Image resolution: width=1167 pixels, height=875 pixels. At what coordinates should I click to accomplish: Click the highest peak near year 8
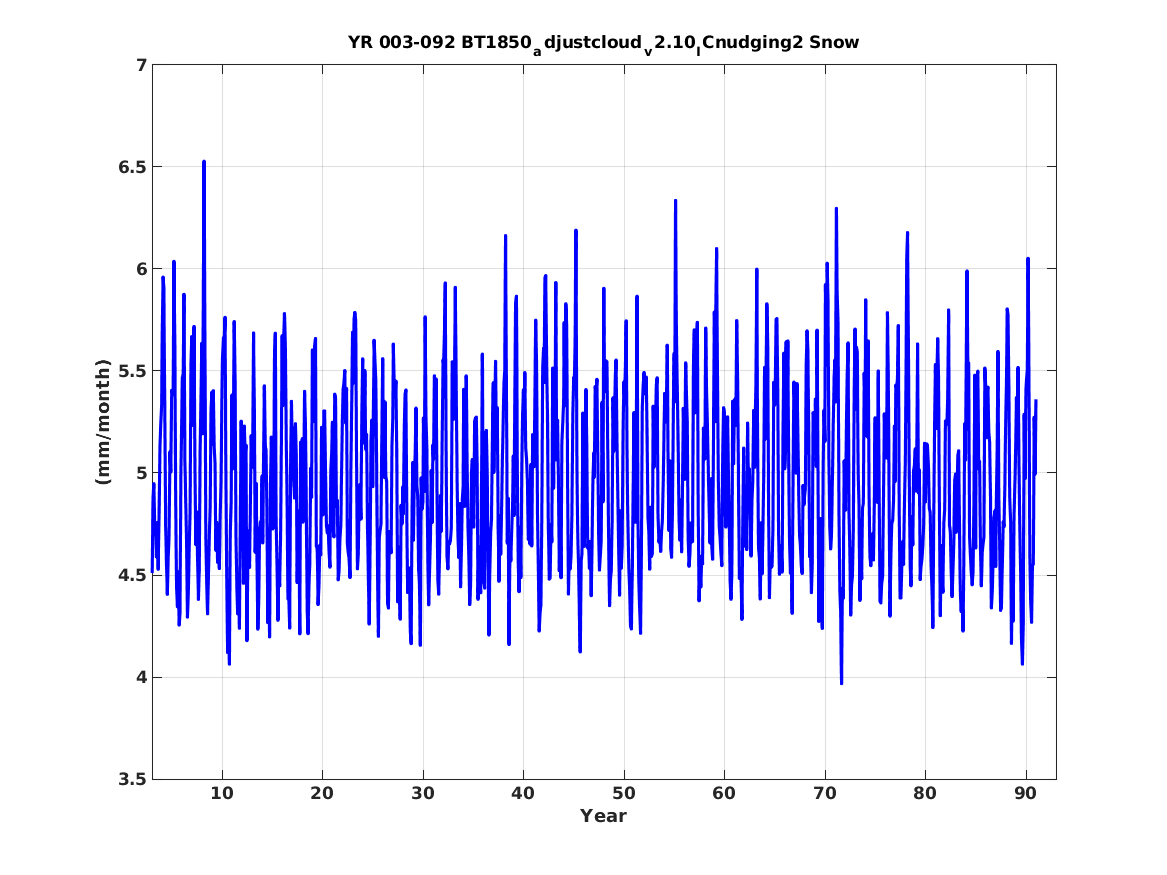coord(204,162)
